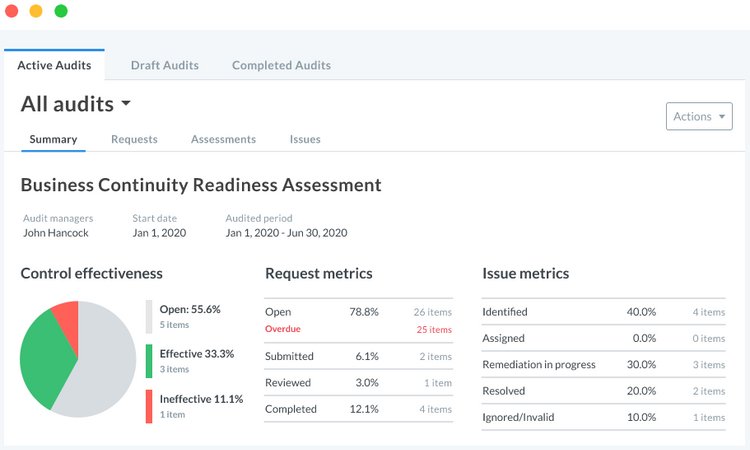Click the Request metrics heading
Viewport: 750px width, 450px height.
[x=319, y=273]
